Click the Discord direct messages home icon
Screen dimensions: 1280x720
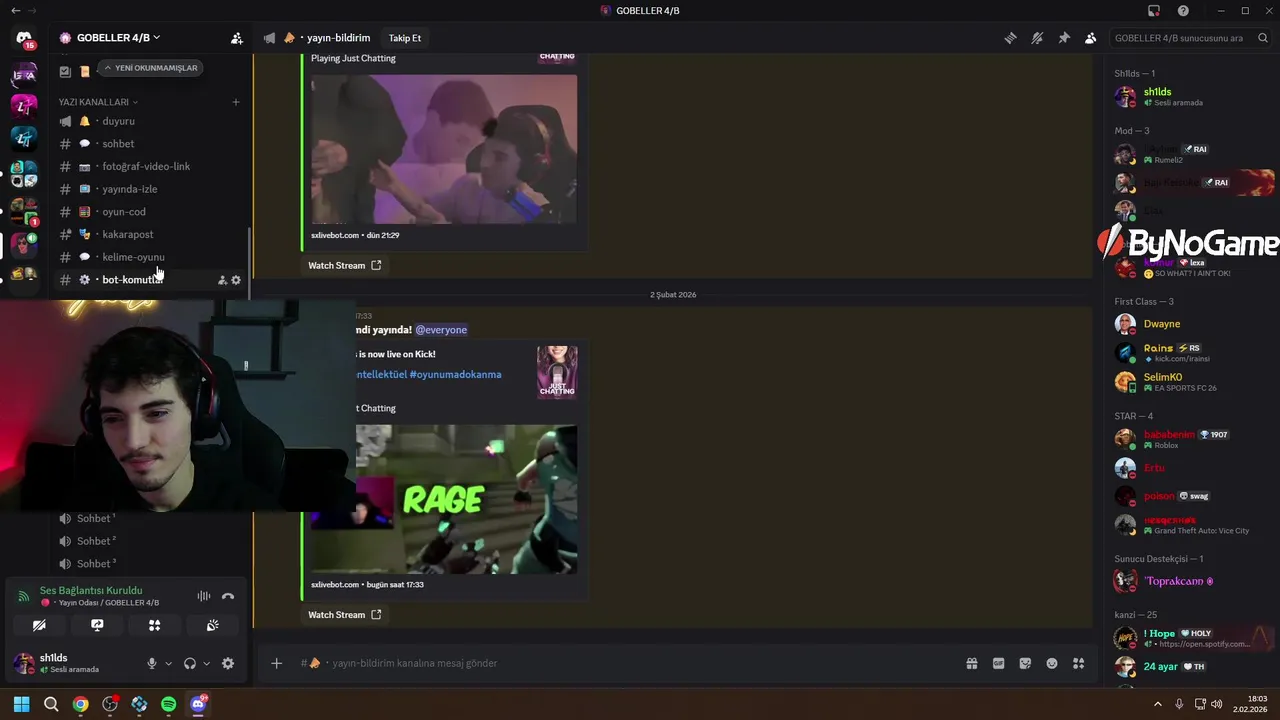tap(24, 38)
